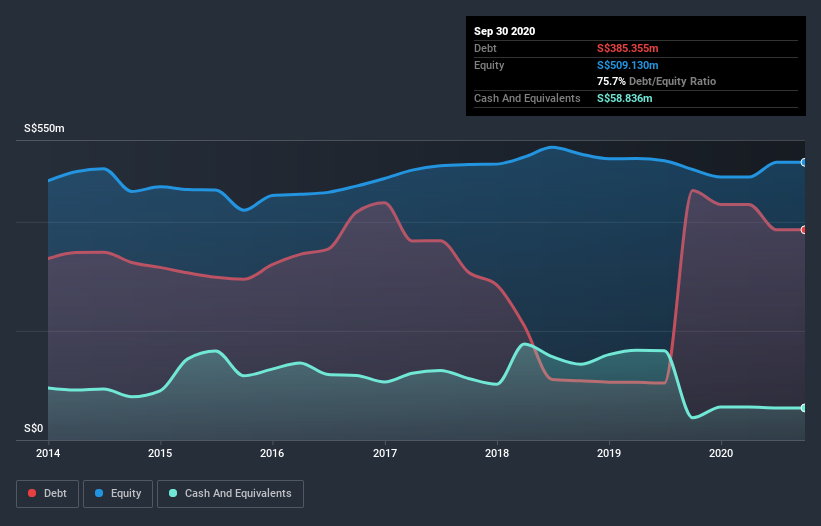The image size is (821, 526).
Task: Click the Equity row label in tooltip
Action: (x=489, y=65)
